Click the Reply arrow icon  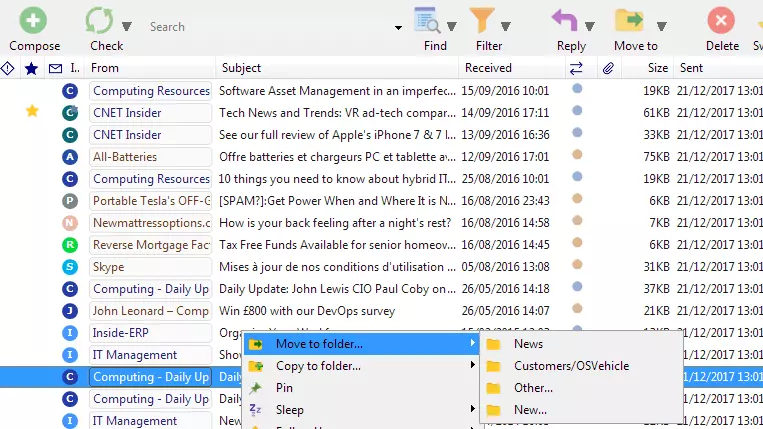pyautogui.click(x=567, y=20)
